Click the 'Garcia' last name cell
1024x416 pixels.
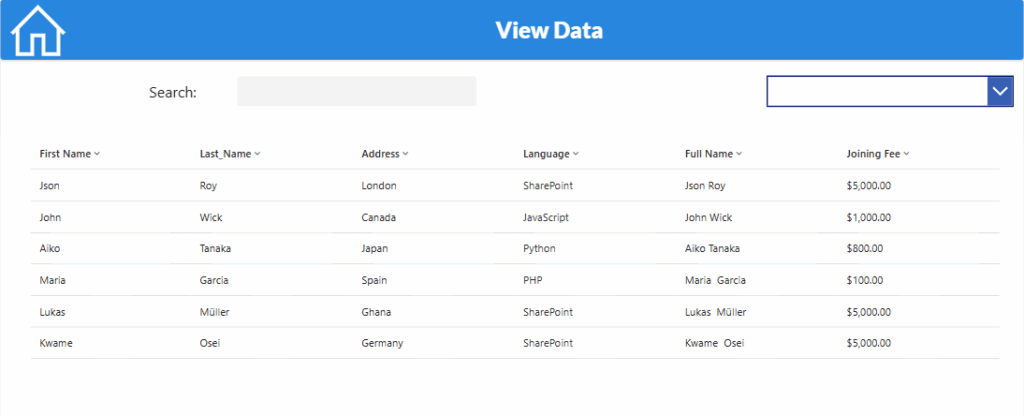pyautogui.click(x=214, y=280)
